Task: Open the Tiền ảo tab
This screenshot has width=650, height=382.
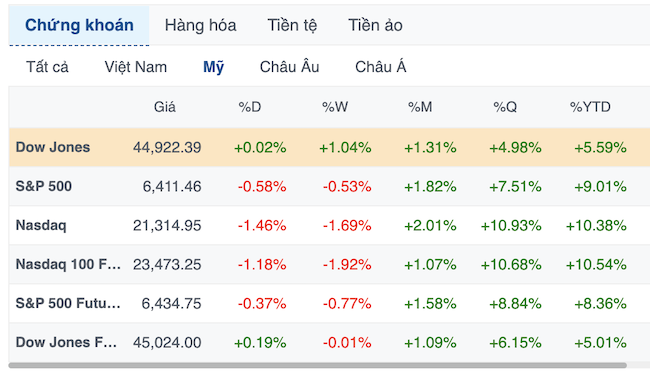Action: pos(375,25)
